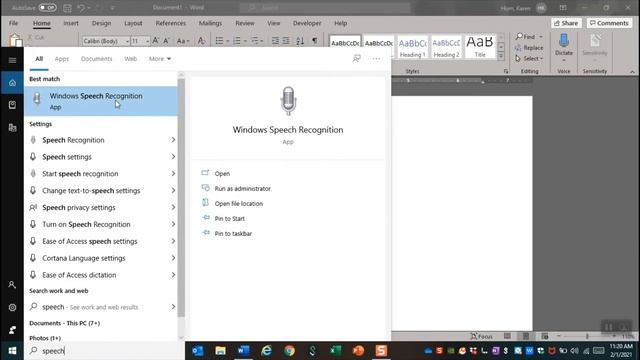Open search options ellipsis menu

pos(376,59)
